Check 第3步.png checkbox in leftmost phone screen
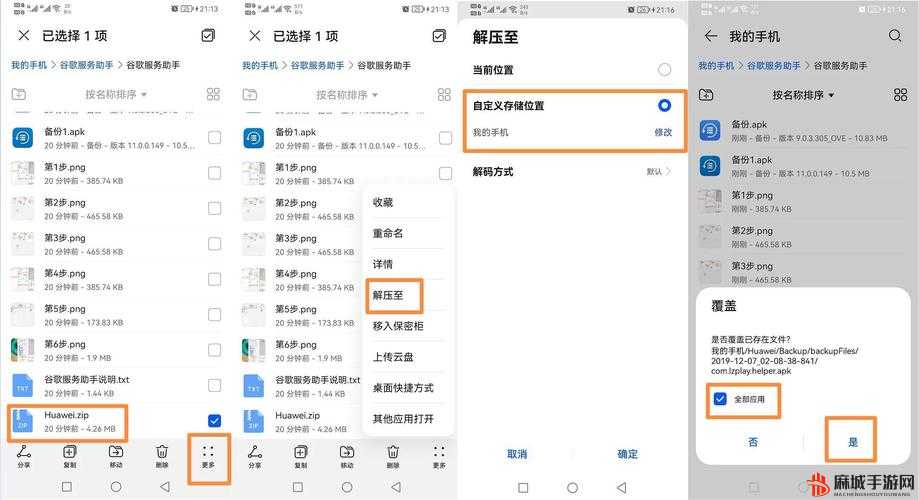The height and width of the screenshot is (500, 919). point(215,243)
